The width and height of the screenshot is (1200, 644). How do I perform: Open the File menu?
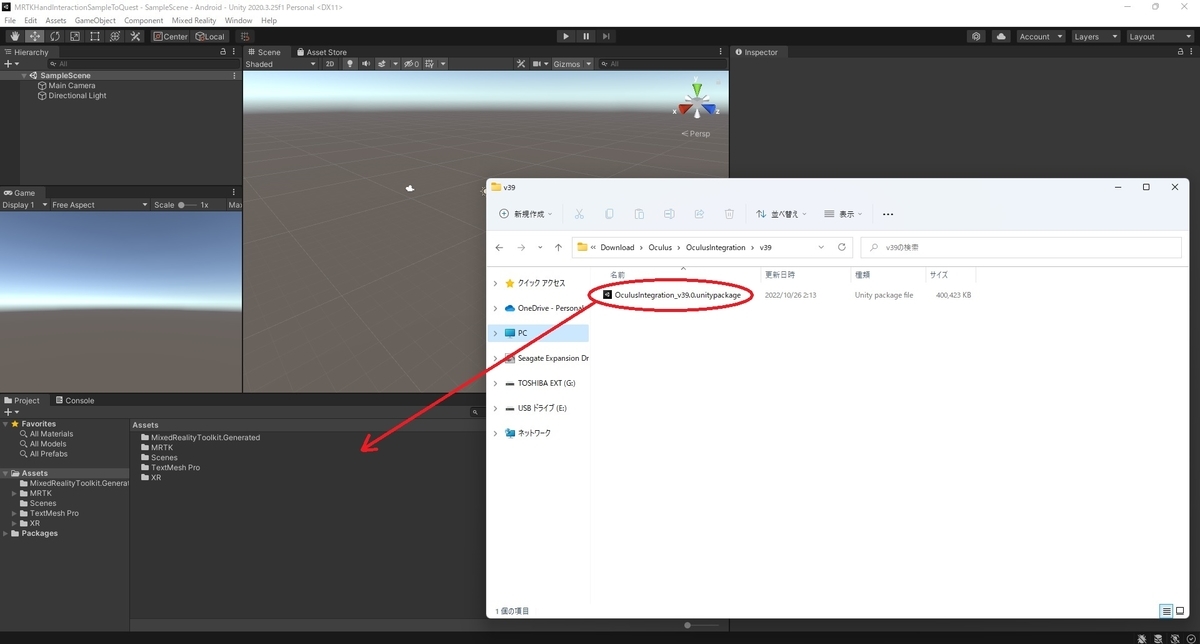tap(10, 20)
